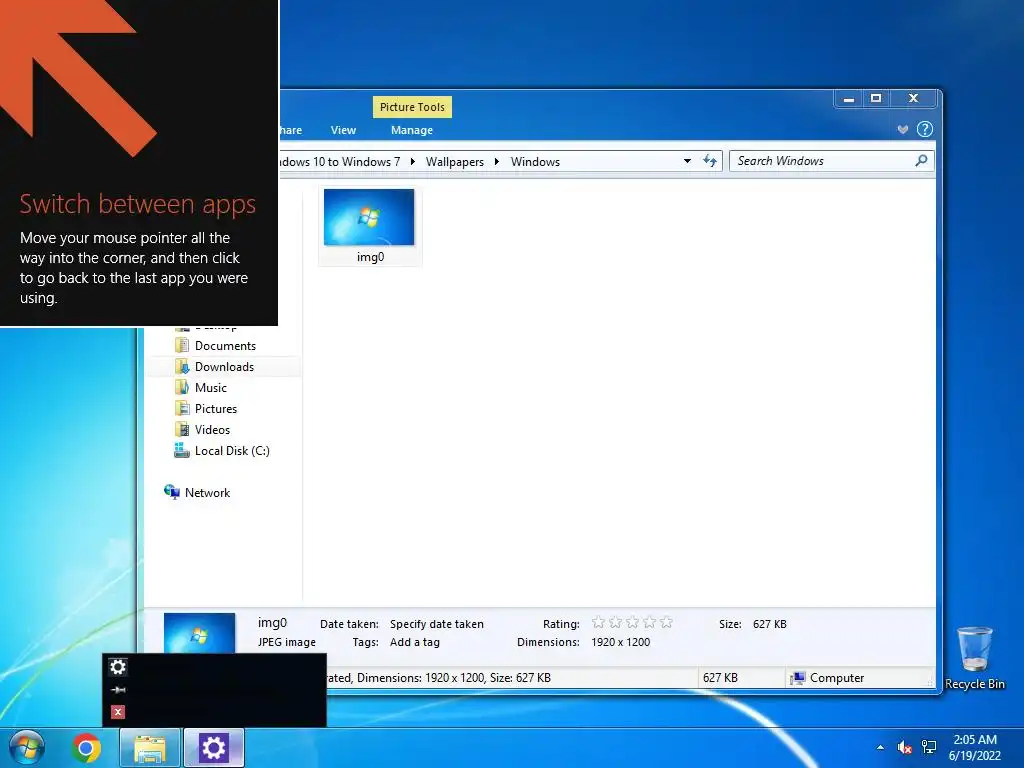
Task: Open Local Disk (C:) in navigation pane
Action: 232,451
